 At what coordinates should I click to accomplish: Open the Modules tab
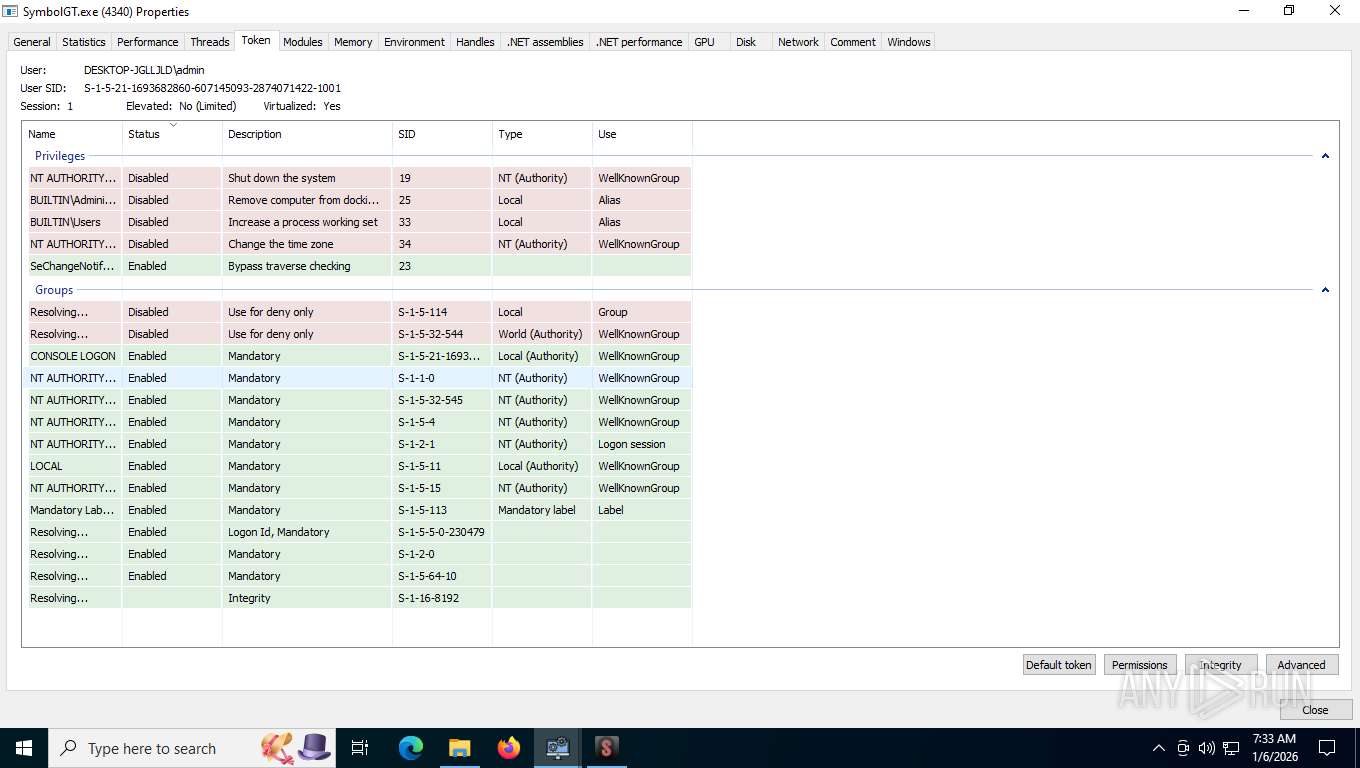pos(303,42)
